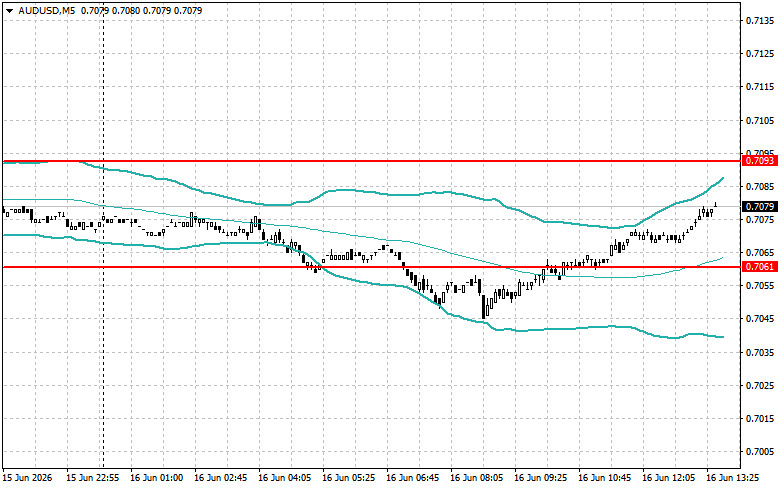Click the 0.7015 price scale value
781x489 pixels.
(x=760, y=419)
